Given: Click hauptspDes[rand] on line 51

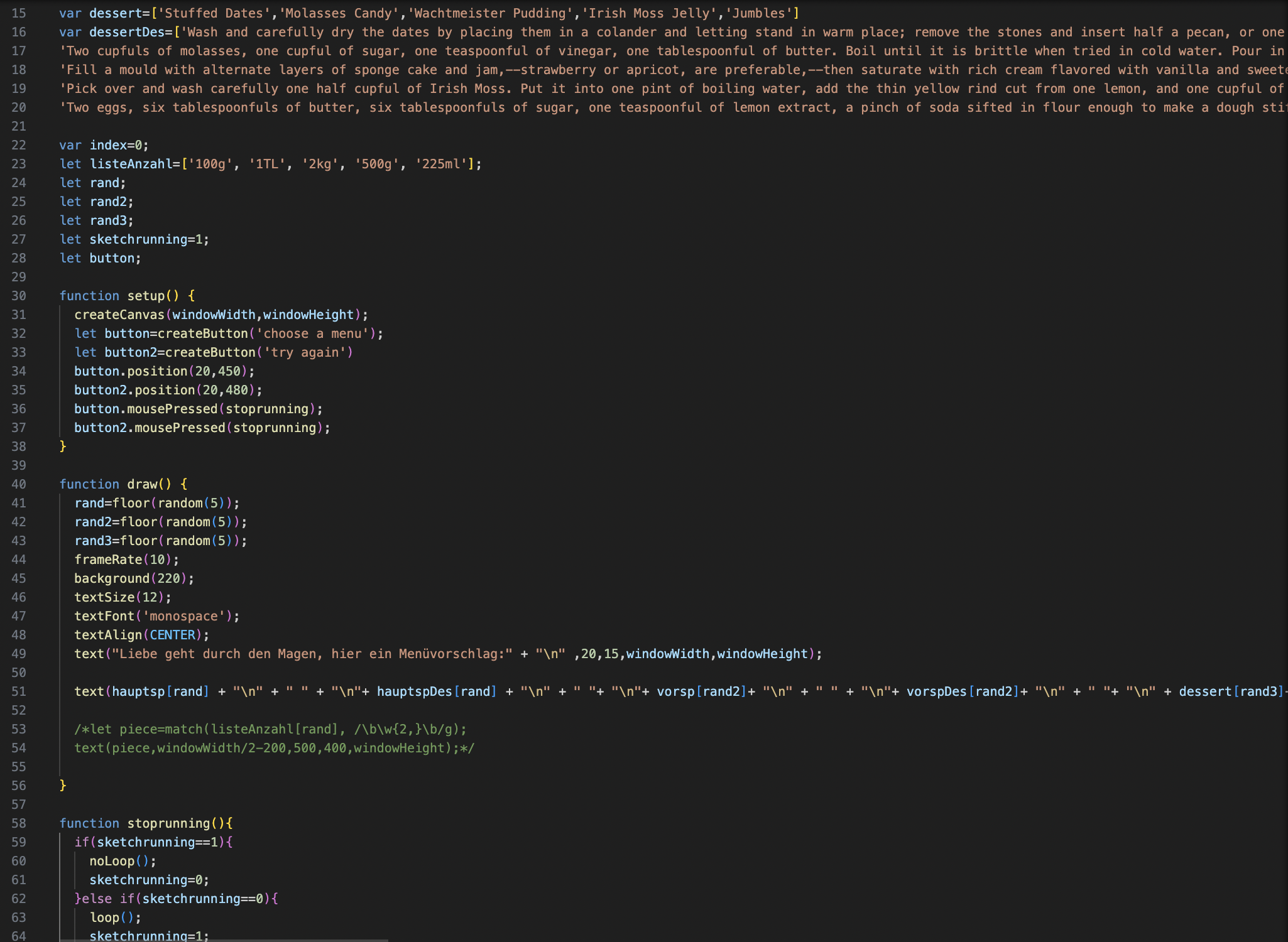Looking at the screenshot, I should coord(437,691).
